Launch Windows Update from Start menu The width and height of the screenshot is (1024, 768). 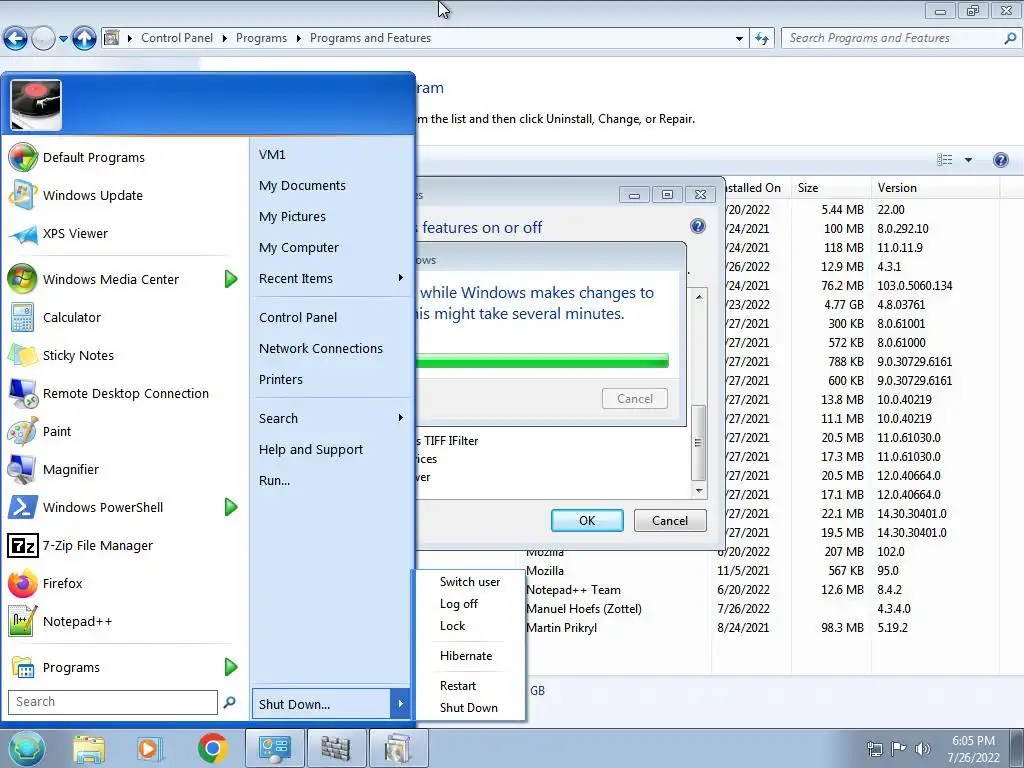coord(92,195)
